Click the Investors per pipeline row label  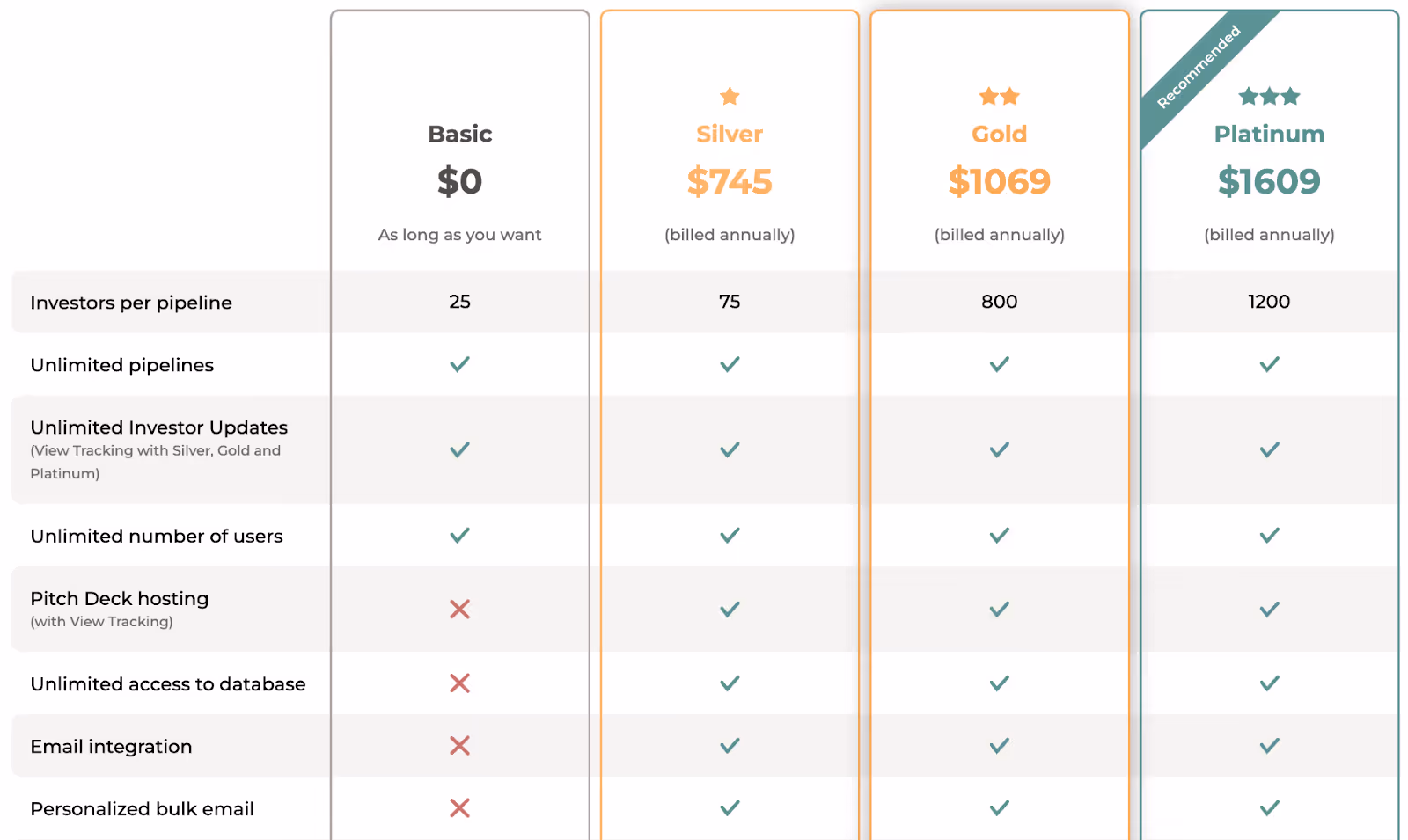(x=131, y=303)
